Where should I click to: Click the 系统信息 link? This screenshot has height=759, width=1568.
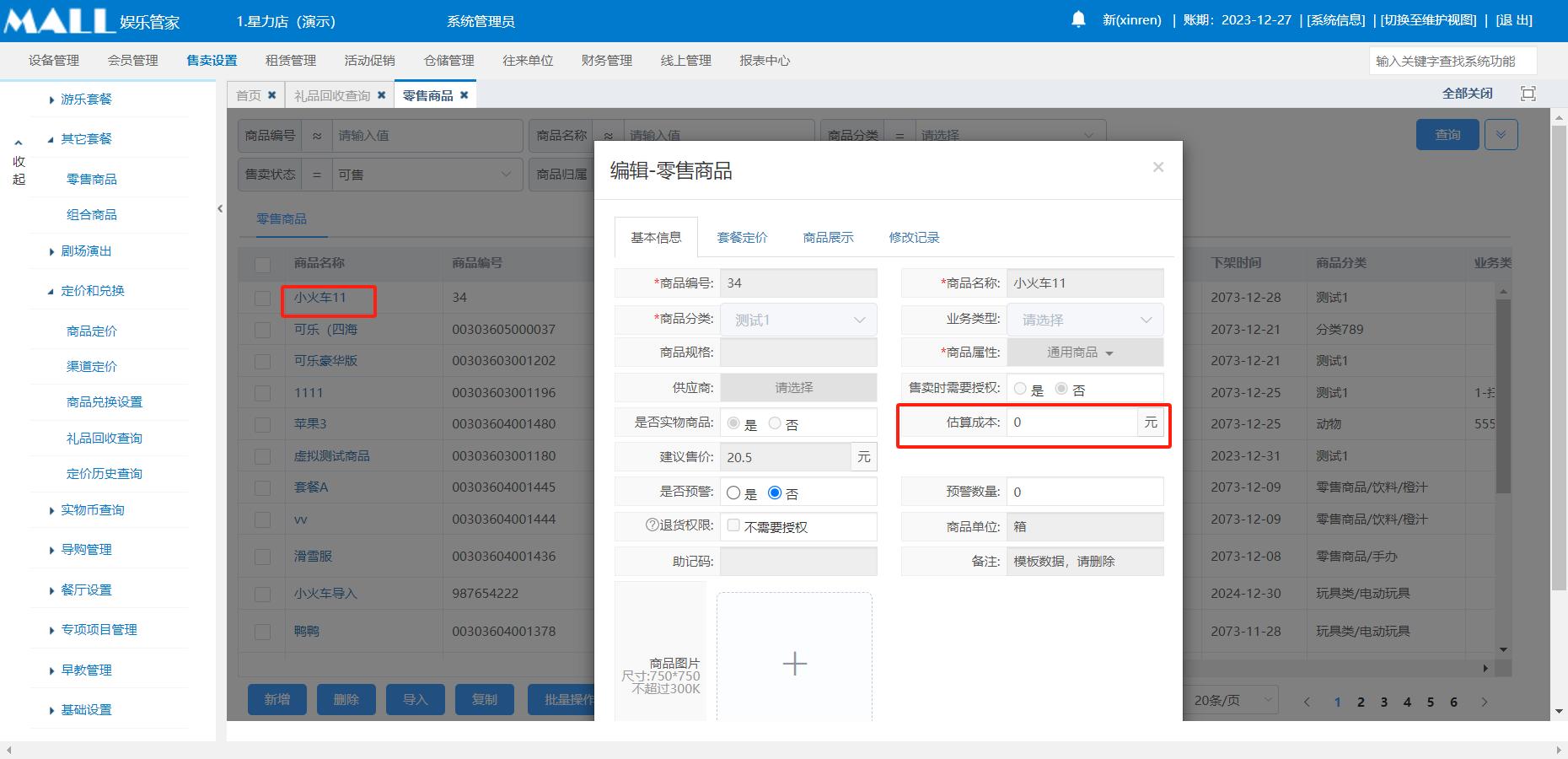click(x=1336, y=20)
